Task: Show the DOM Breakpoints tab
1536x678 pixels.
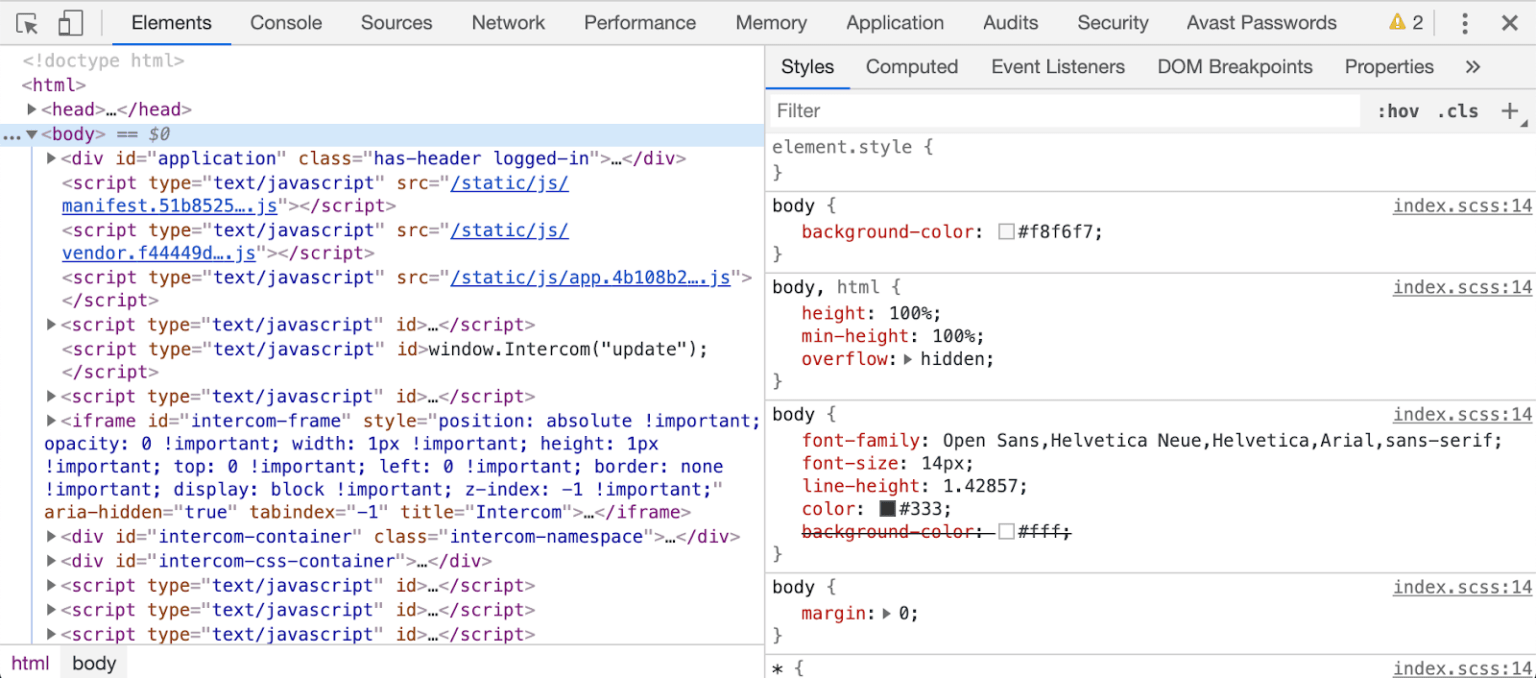Action: 1235,67
